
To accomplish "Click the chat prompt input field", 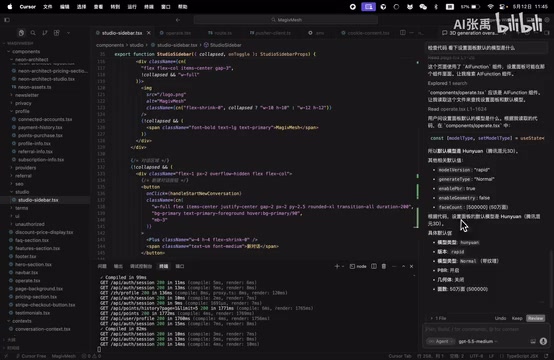I will click(486, 329).
